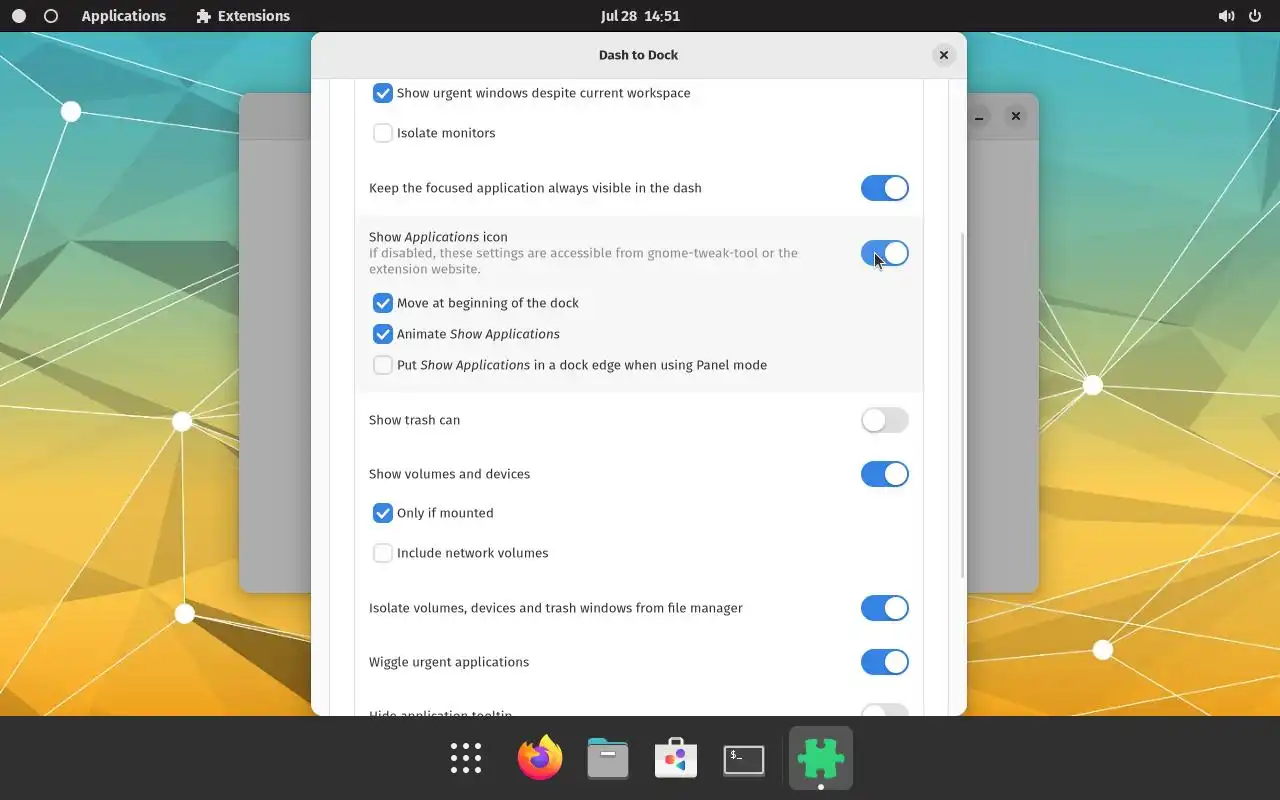This screenshot has height=800, width=1280.
Task: Click the gnome-tweak-tool description text
Action: tap(583, 261)
